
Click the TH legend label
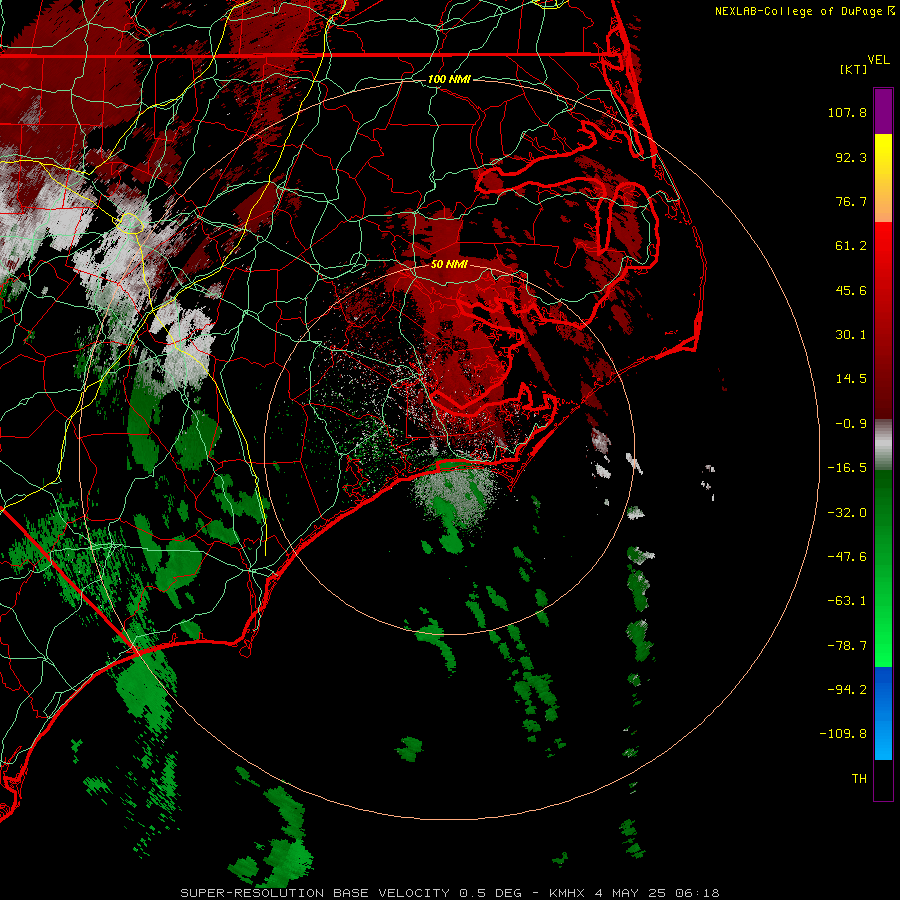[859, 779]
